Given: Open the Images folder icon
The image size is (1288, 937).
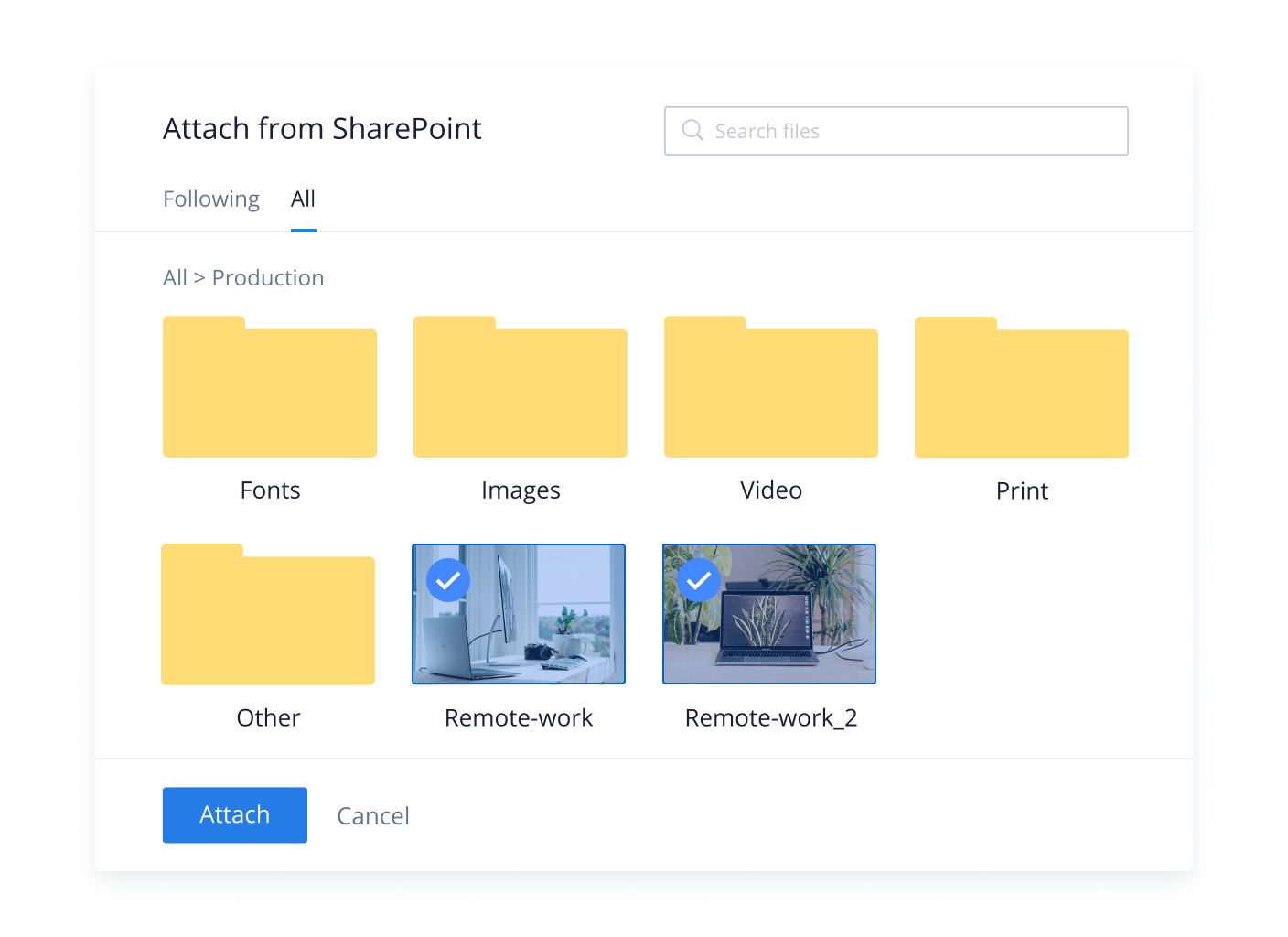Looking at the screenshot, I should [521, 388].
